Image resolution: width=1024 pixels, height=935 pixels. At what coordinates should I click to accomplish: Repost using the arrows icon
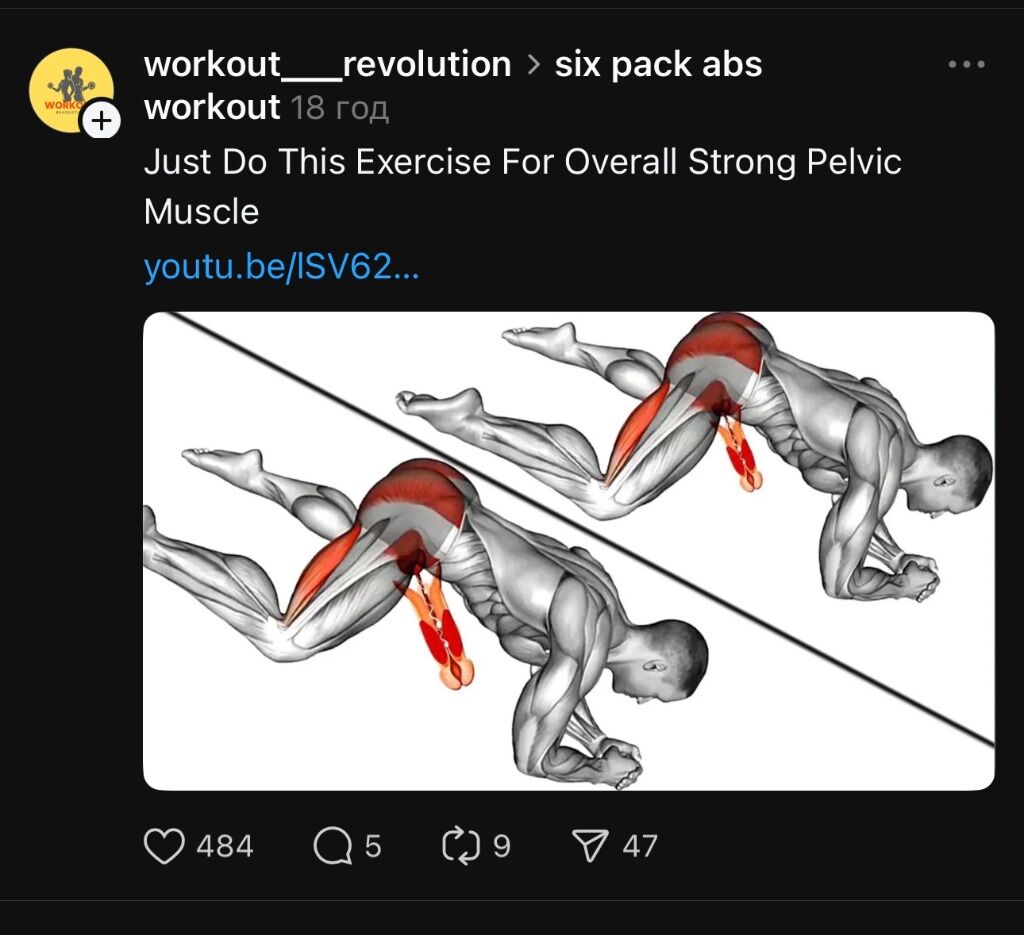[x=461, y=846]
